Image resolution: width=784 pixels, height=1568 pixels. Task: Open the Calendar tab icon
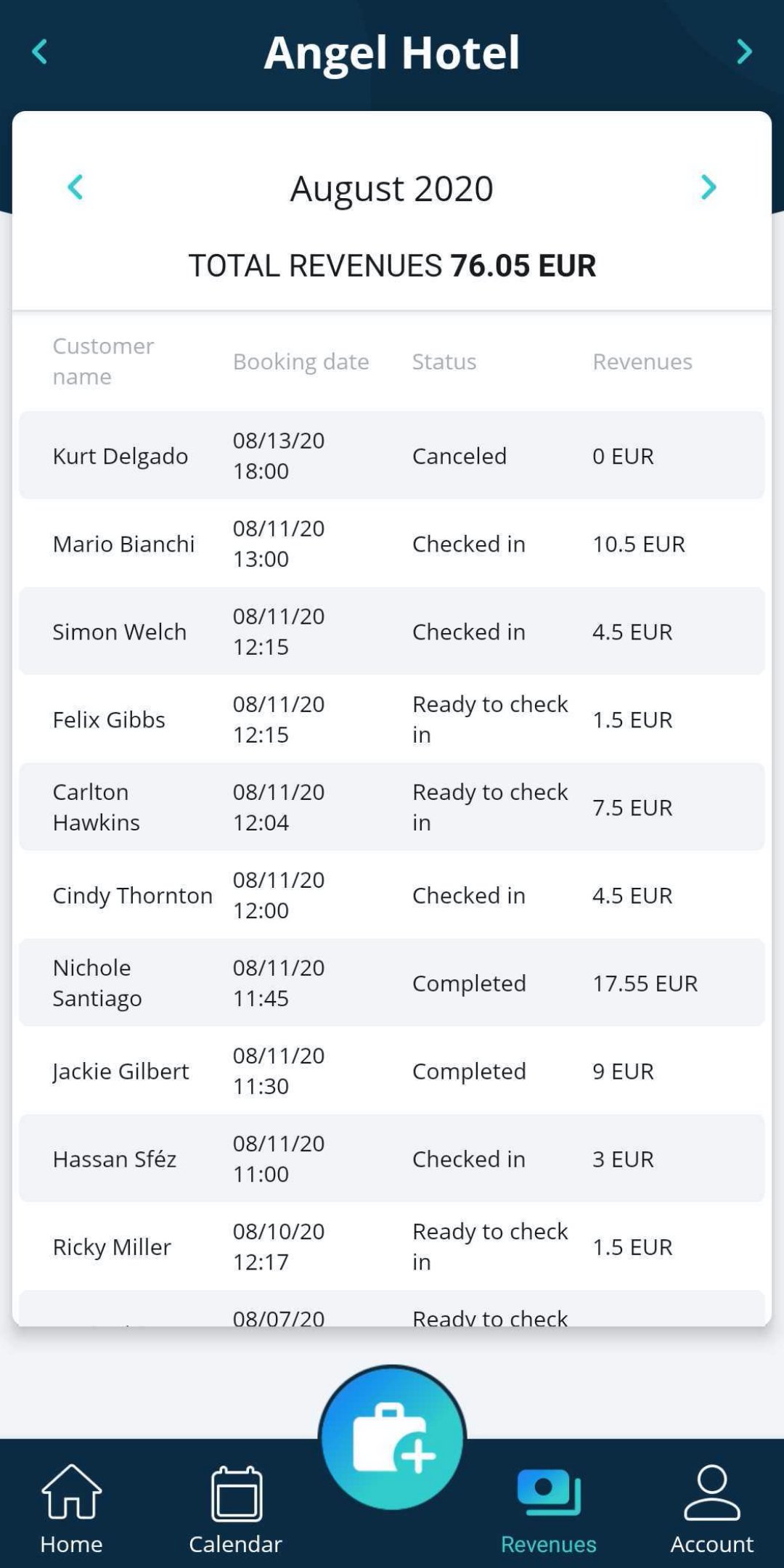coord(236,1493)
